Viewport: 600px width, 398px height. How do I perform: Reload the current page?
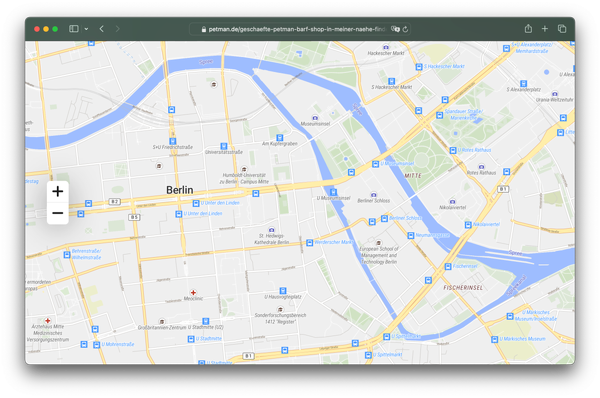pyautogui.click(x=405, y=29)
